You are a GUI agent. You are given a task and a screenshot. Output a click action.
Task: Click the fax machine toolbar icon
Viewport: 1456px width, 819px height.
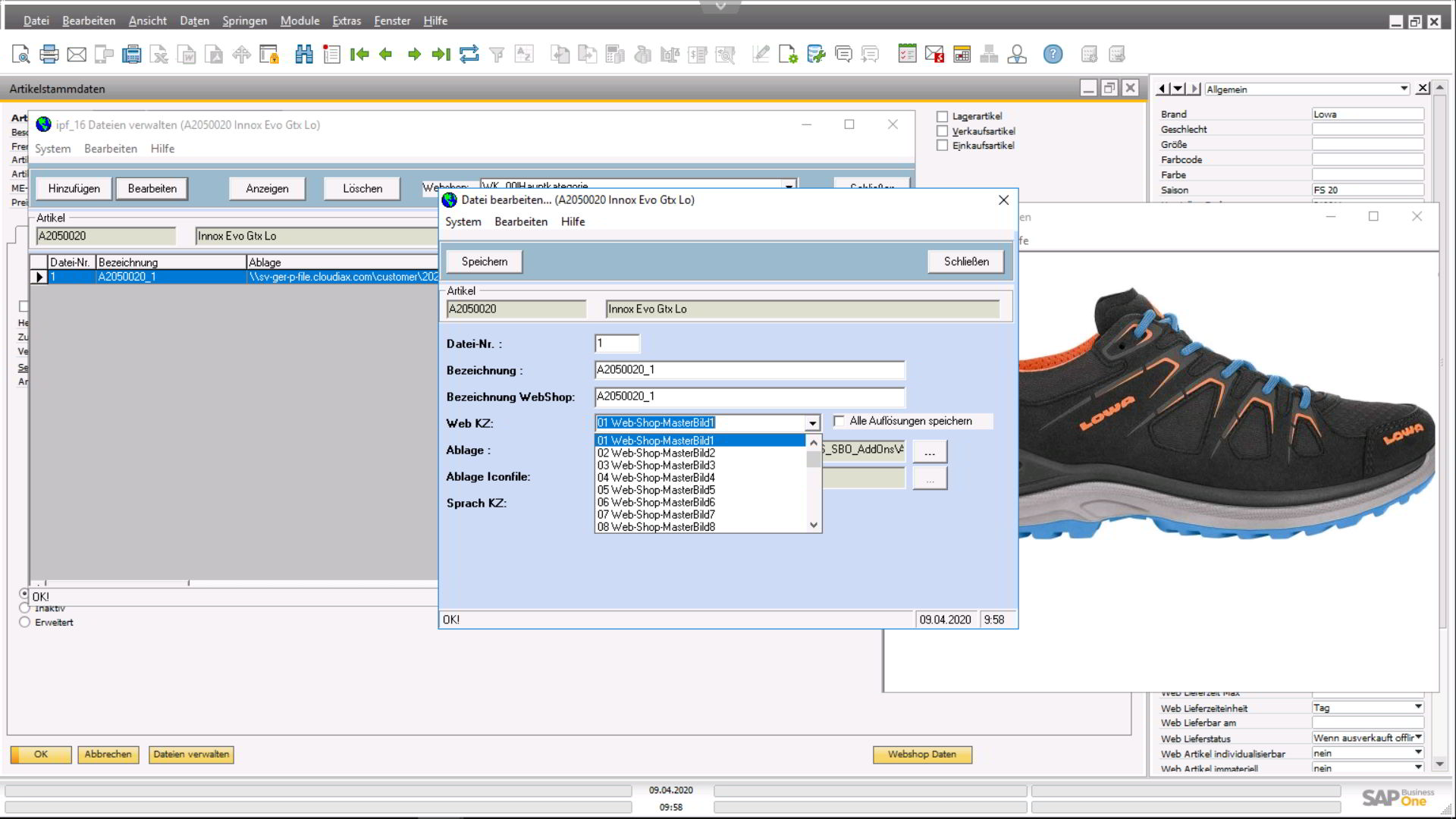pos(132,54)
